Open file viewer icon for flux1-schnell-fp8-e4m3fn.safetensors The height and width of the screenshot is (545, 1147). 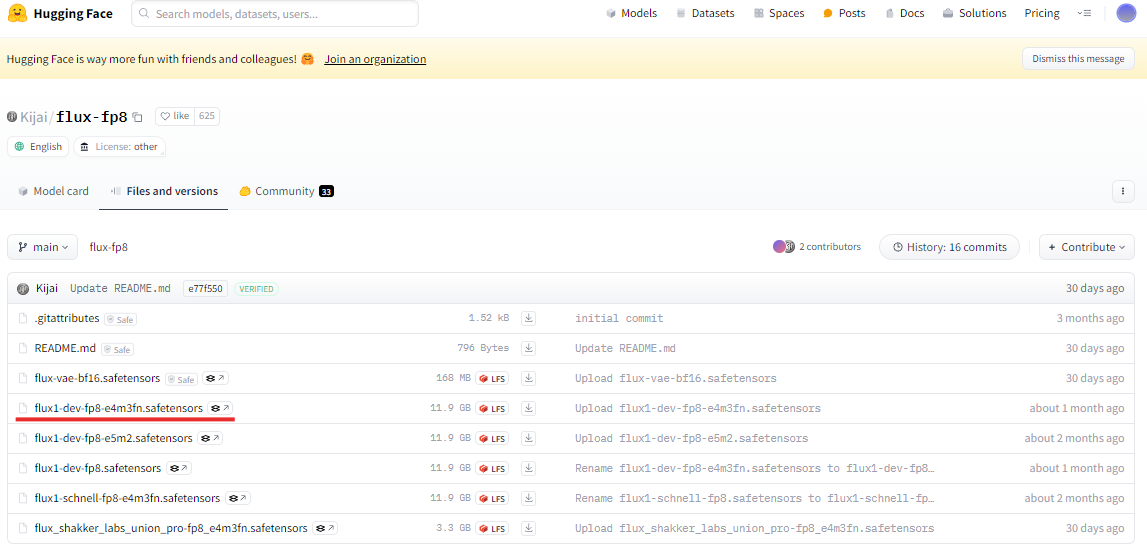pyautogui.click(x=238, y=498)
